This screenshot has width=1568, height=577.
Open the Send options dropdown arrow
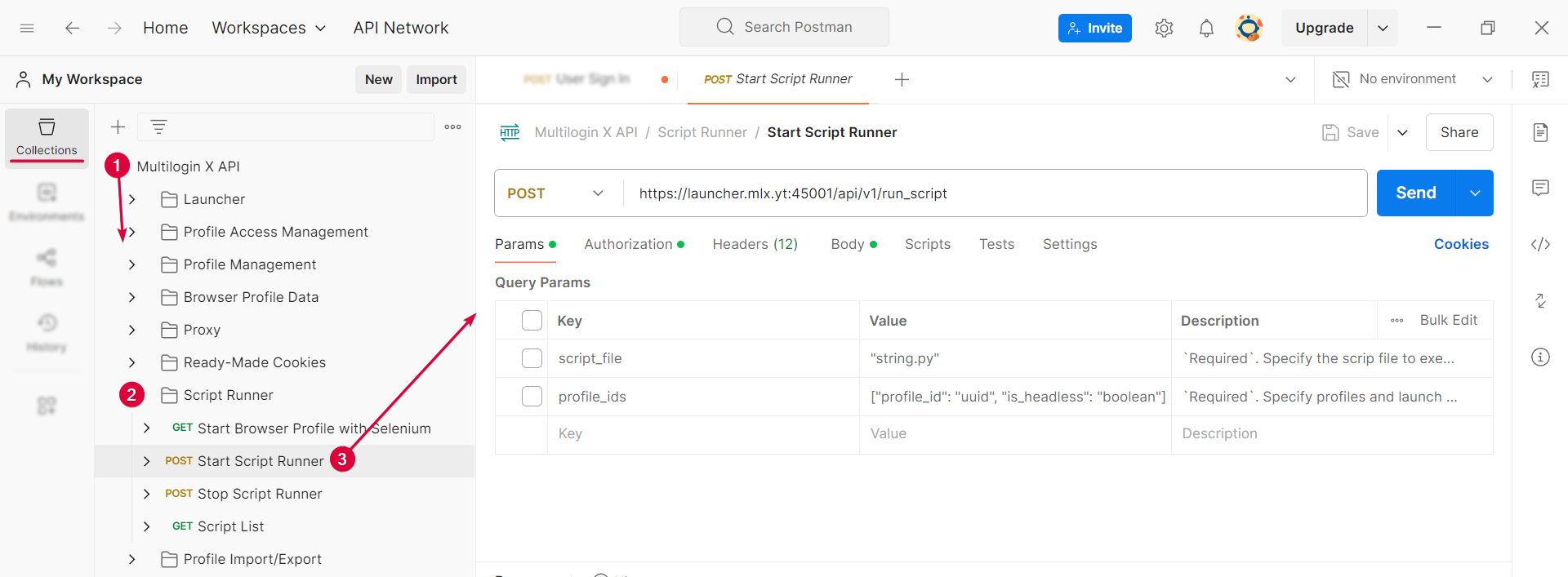(1475, 193)
